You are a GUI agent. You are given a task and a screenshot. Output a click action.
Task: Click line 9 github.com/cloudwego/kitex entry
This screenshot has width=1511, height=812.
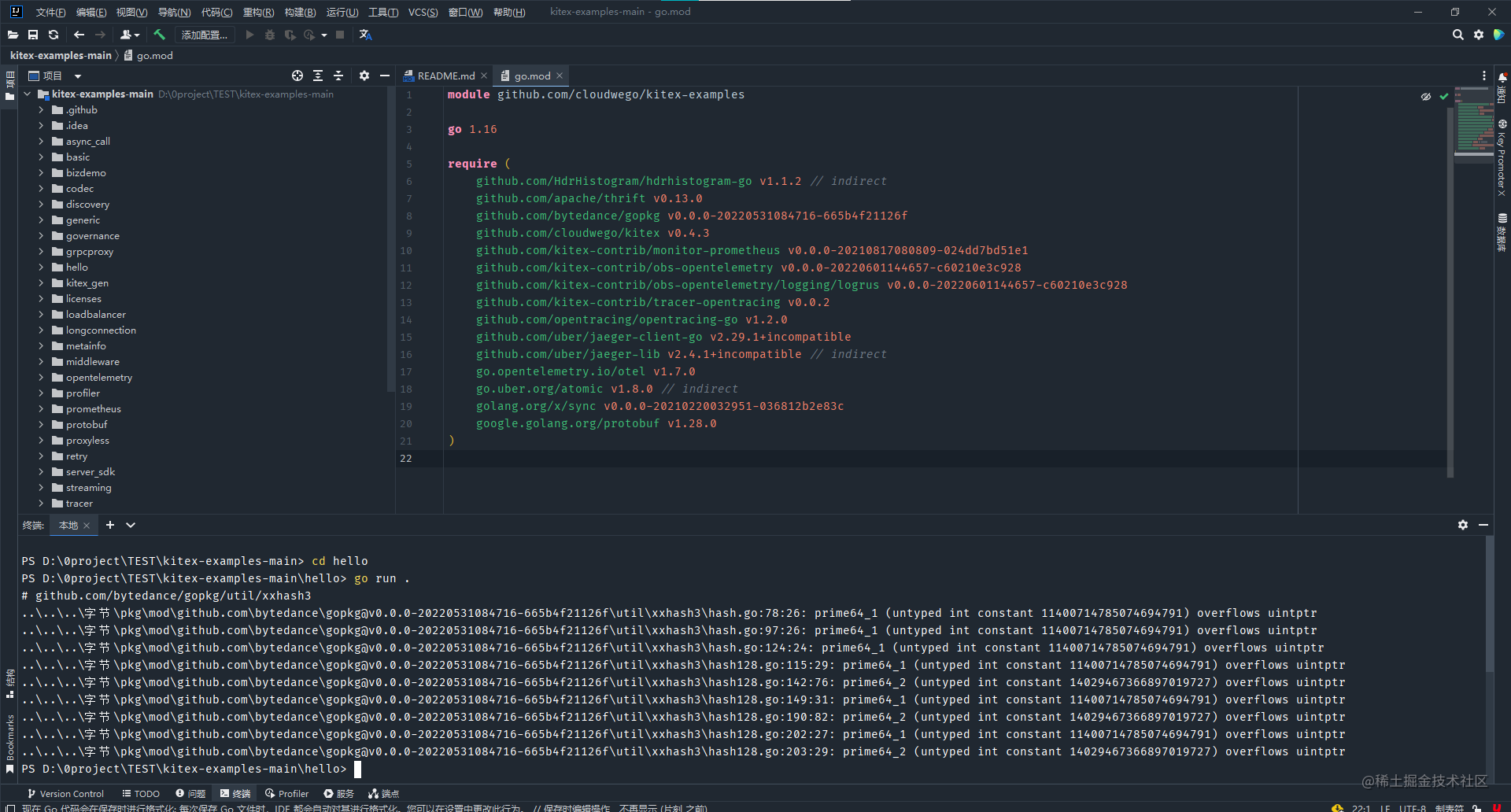(593, 233)
